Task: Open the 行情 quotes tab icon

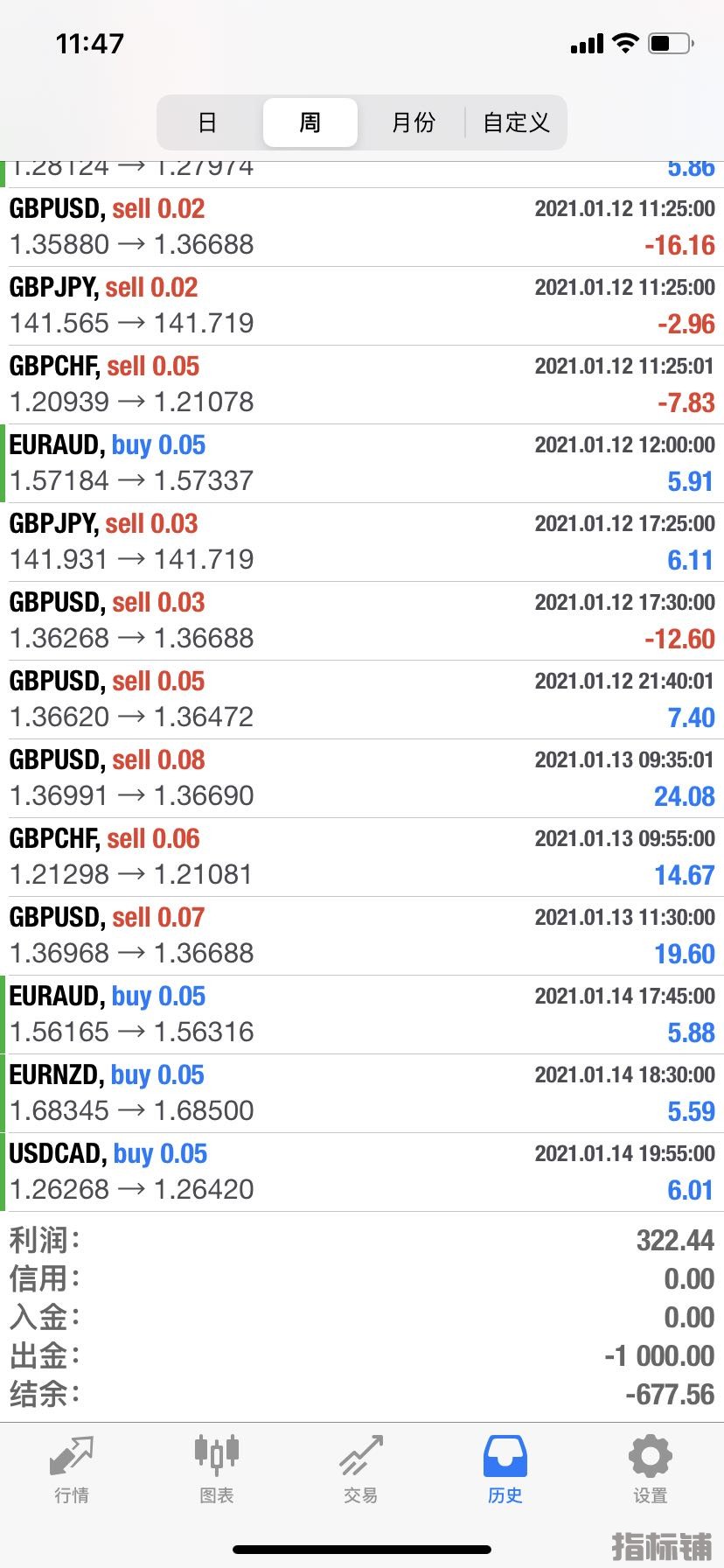Action: point(72,1457)
